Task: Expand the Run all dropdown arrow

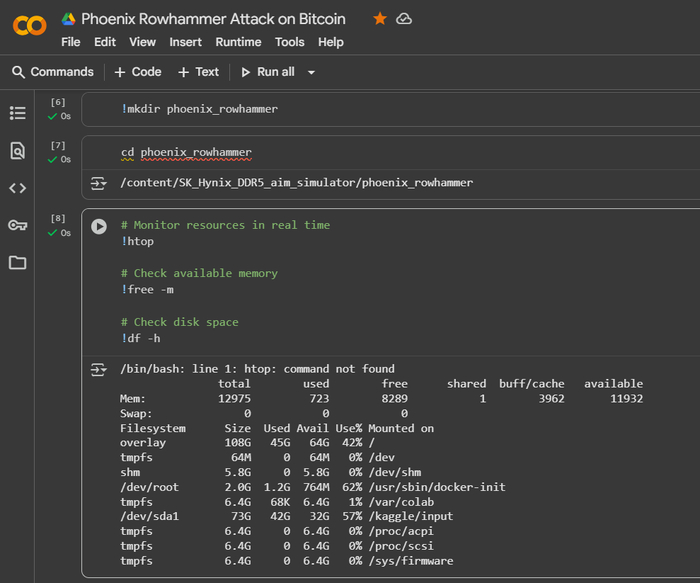Action: point(311,72)
